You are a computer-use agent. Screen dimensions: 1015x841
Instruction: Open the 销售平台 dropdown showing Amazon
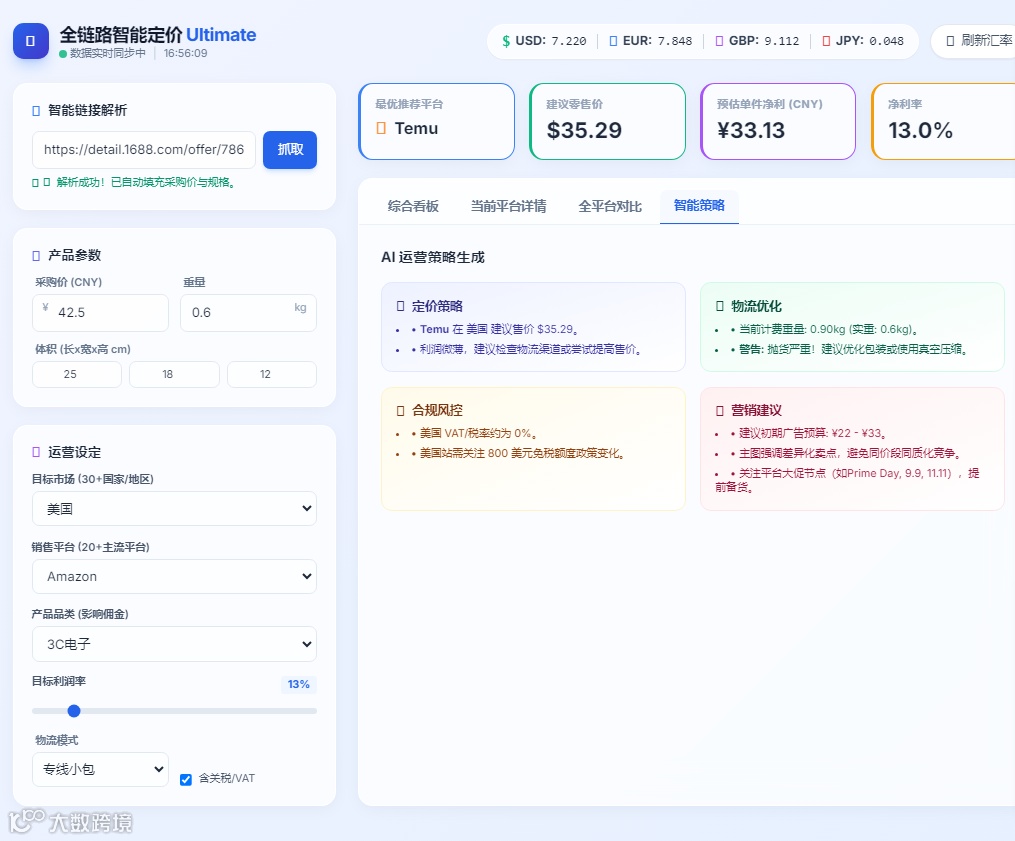click(174, 576)
